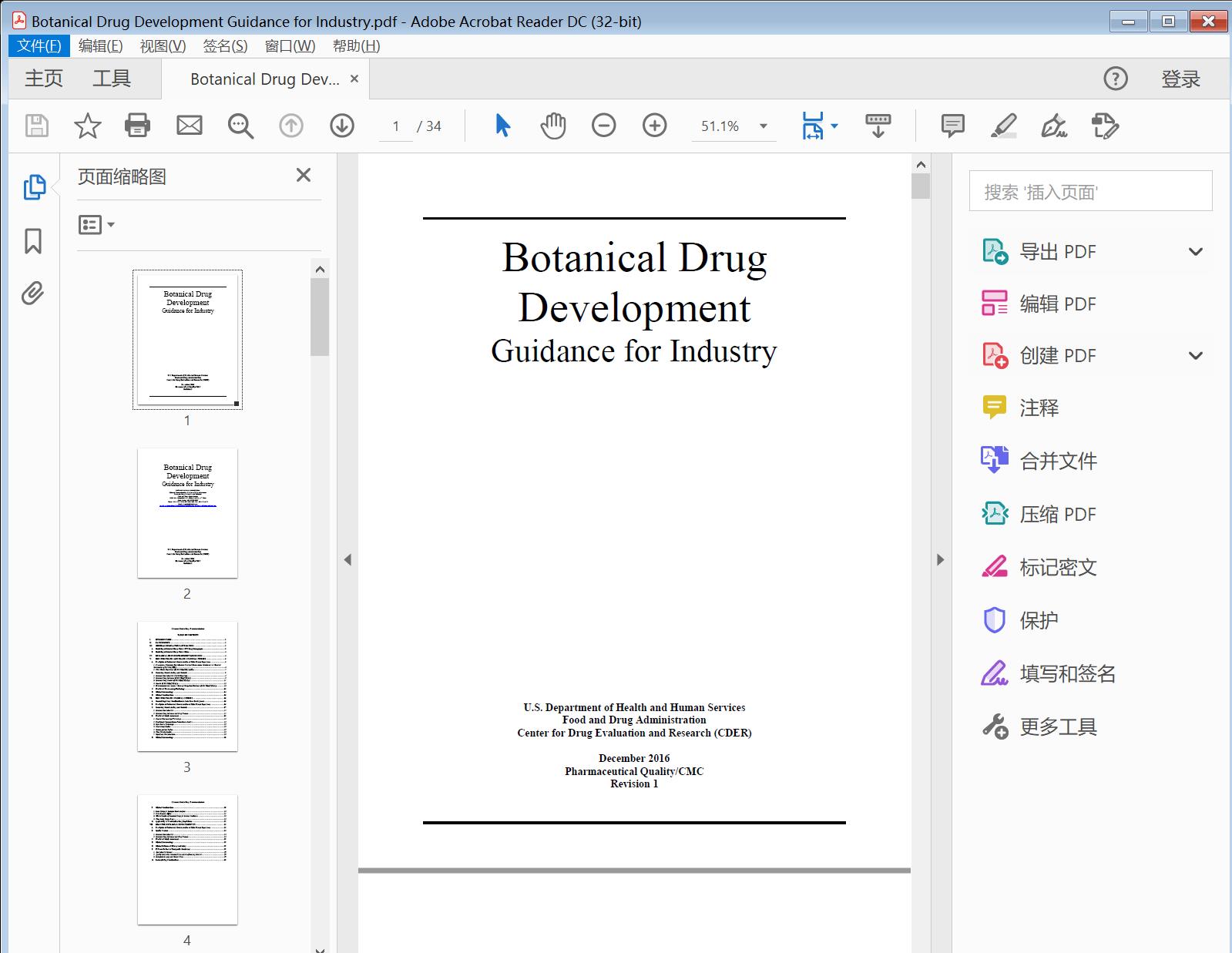Open the Find text magnifier
Screen dimensions: 1232x953
pyautogui.click(x=240, y=126)
